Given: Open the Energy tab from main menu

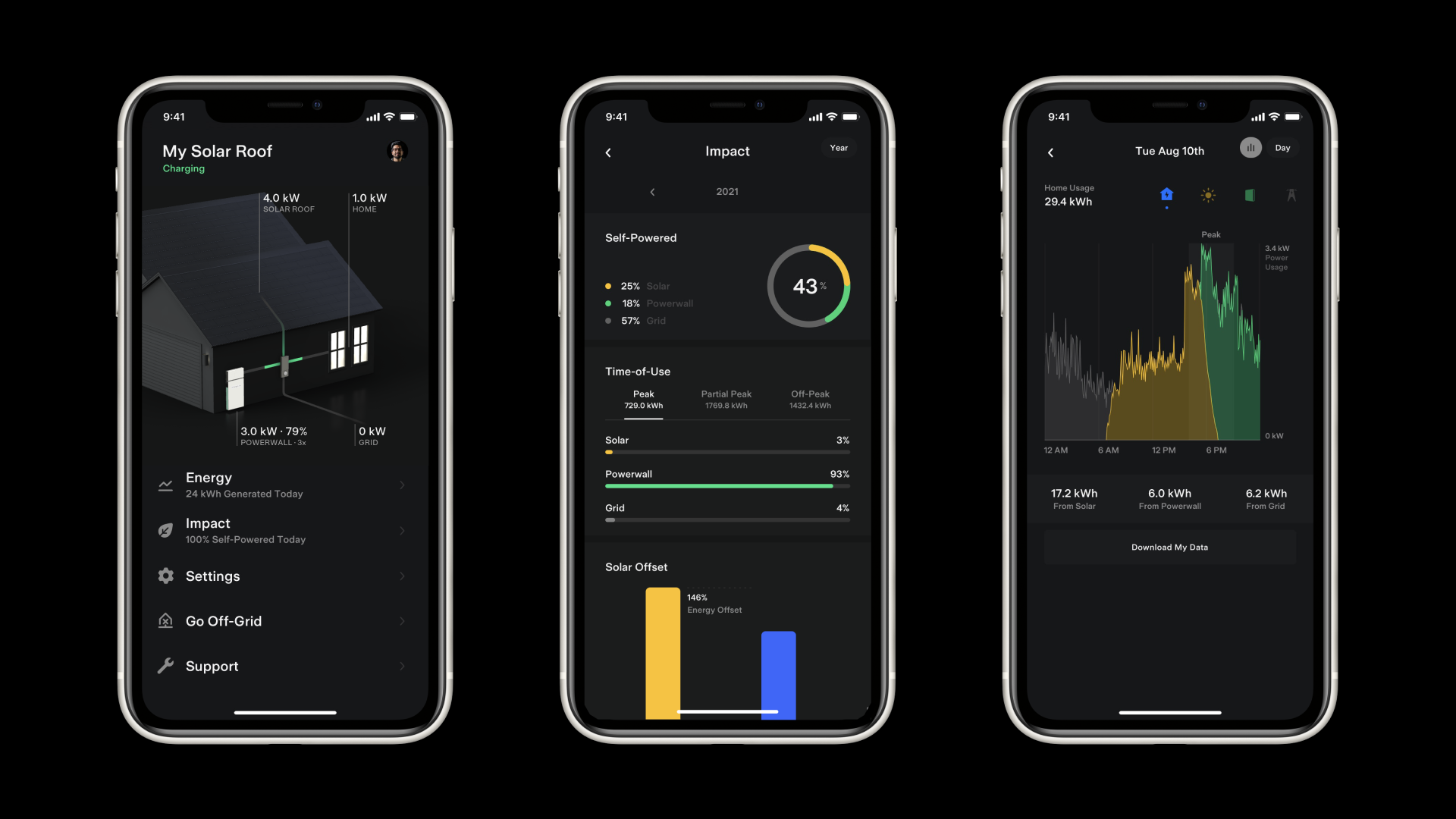Looking at the screenshot, I should click(285, 485).
